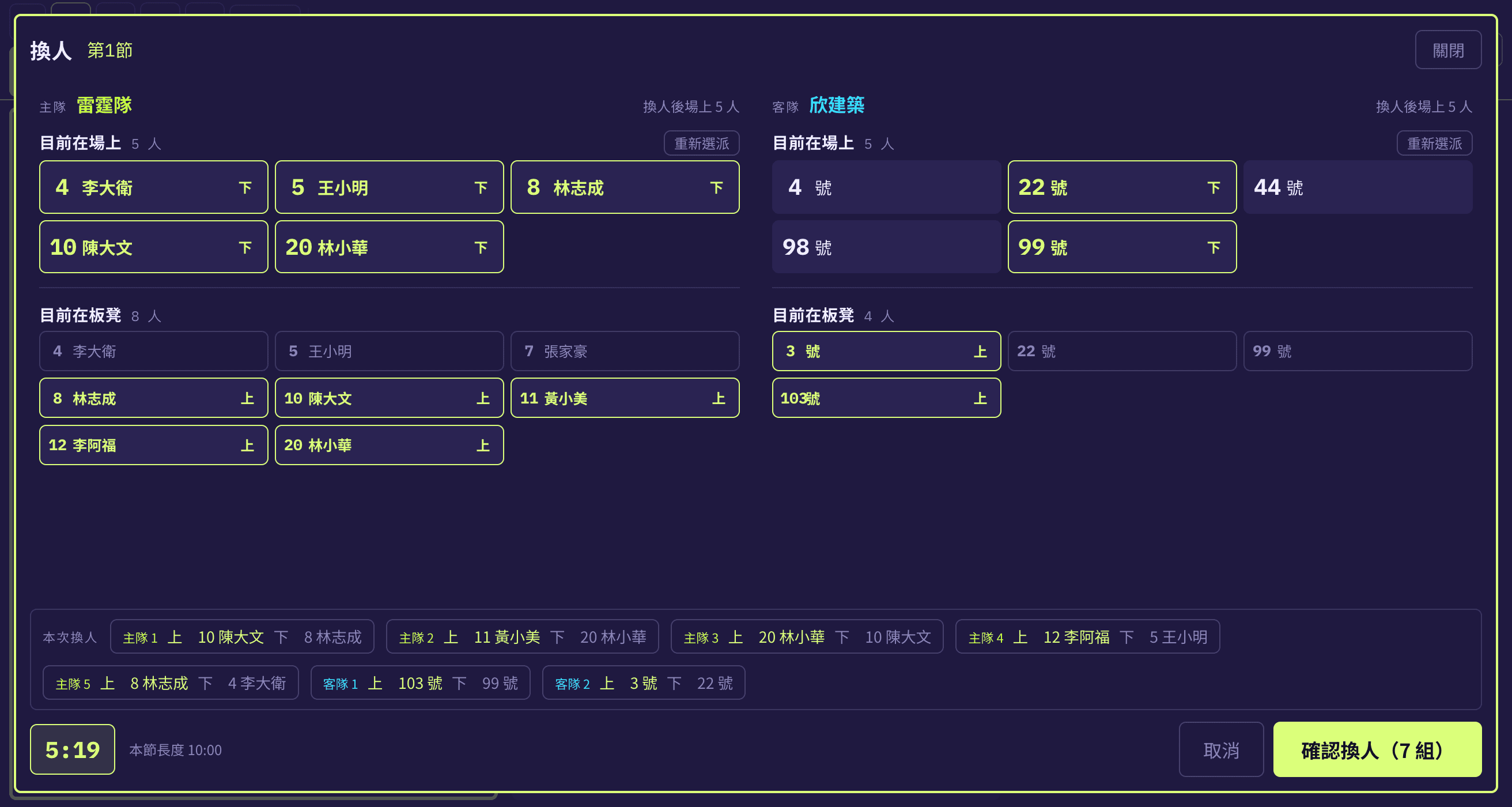Click substitution chip 客隊 1 上 103 號

click(420, 682)
